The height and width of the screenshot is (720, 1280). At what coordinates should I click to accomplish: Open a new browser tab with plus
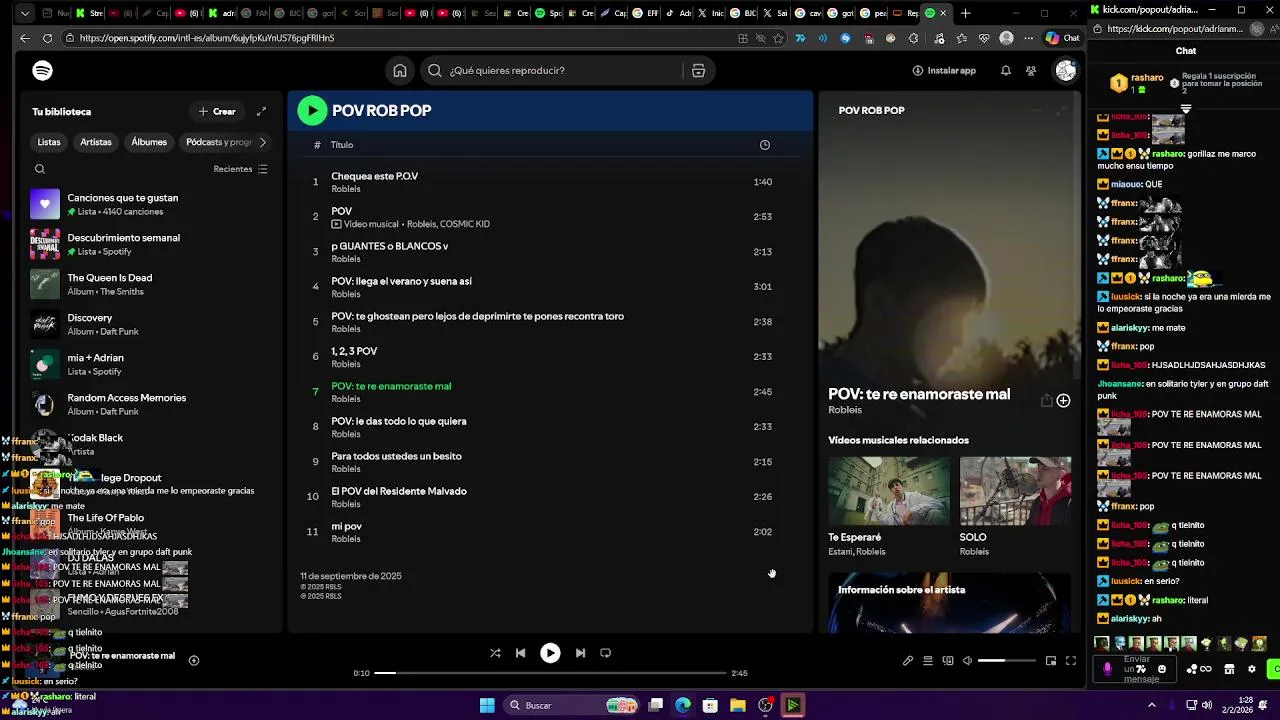[965, 13]
